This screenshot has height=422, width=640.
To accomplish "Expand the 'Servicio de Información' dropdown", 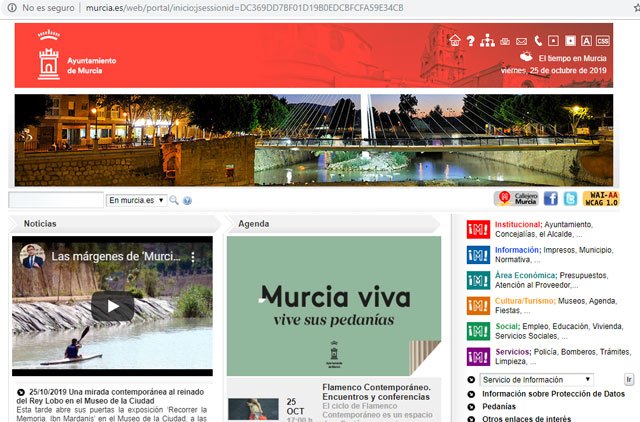I will (x=535, y=380).
